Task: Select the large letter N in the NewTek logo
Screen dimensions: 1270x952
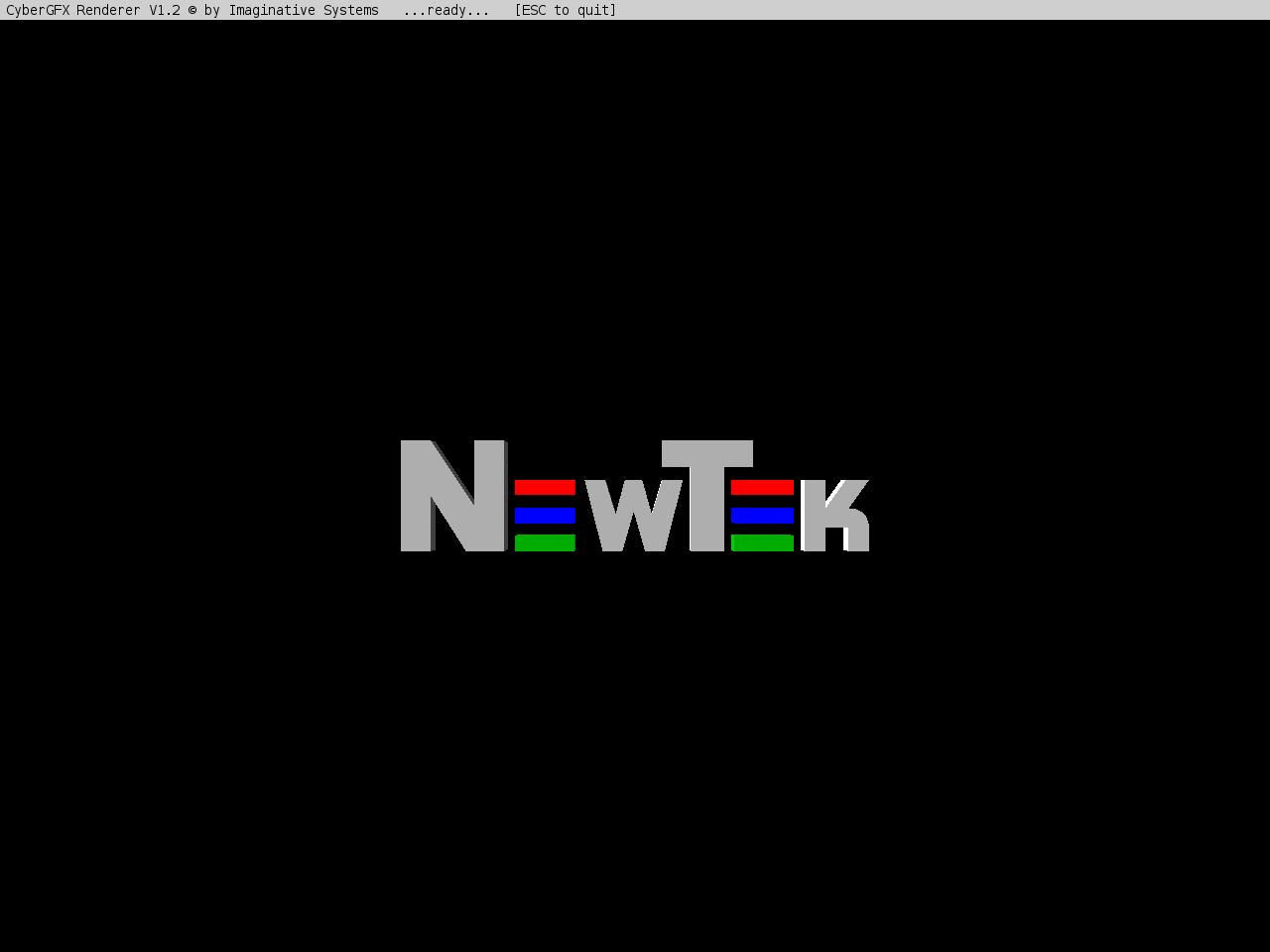Action: [451, 496]
